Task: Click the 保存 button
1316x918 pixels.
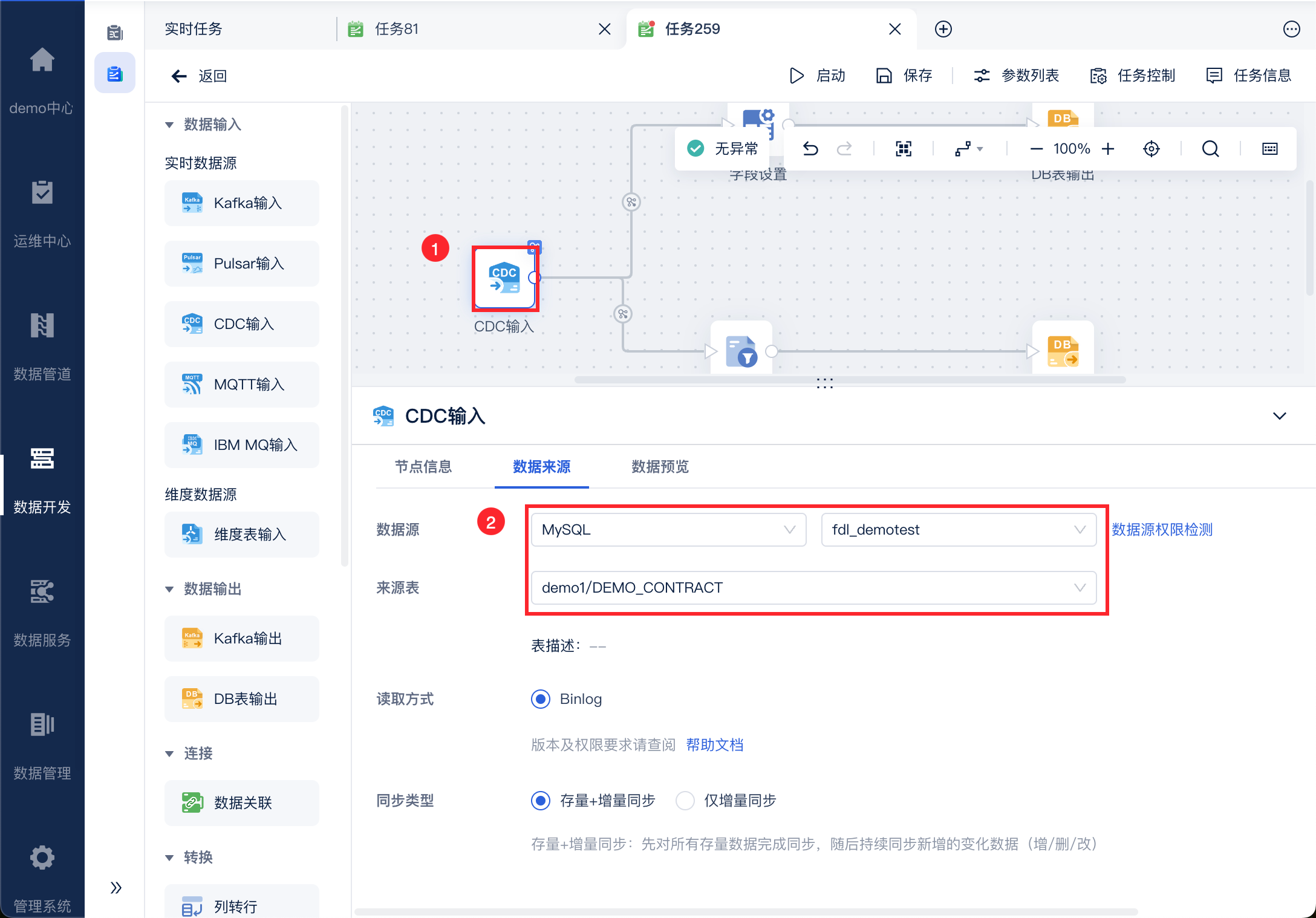Action: click(x=905, y=76)
